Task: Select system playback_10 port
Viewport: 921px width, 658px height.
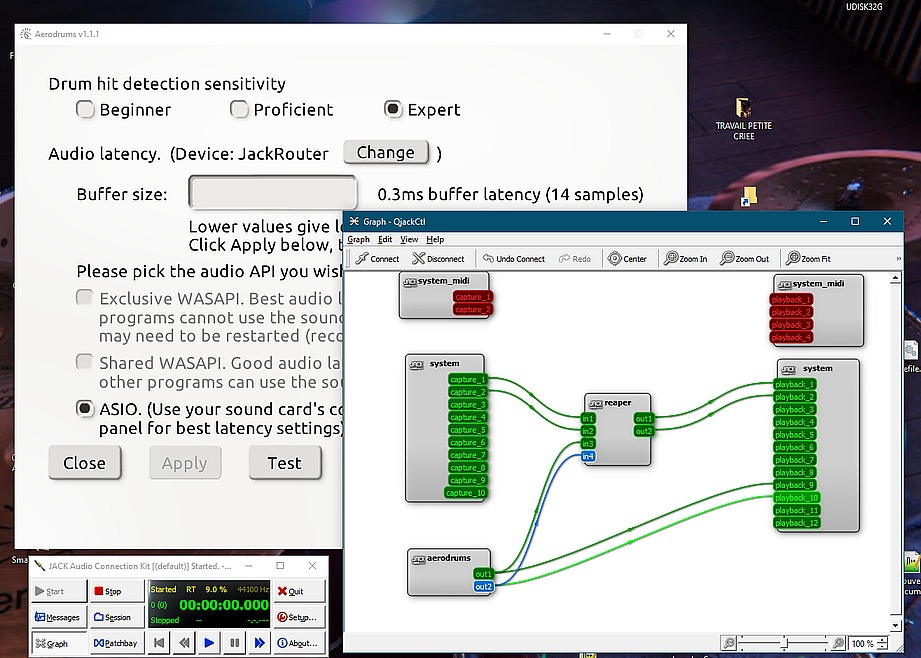Action: click(x=796, y=498)
